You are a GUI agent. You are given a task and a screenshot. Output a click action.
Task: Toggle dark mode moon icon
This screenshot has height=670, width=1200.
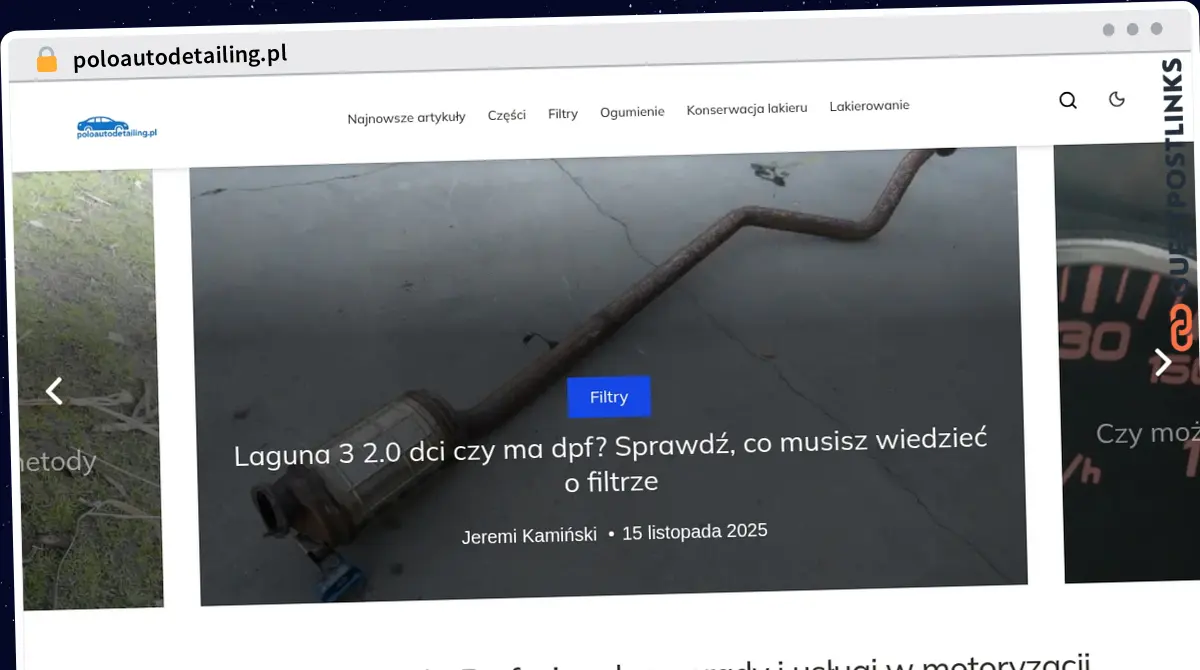pos(1117,99)
